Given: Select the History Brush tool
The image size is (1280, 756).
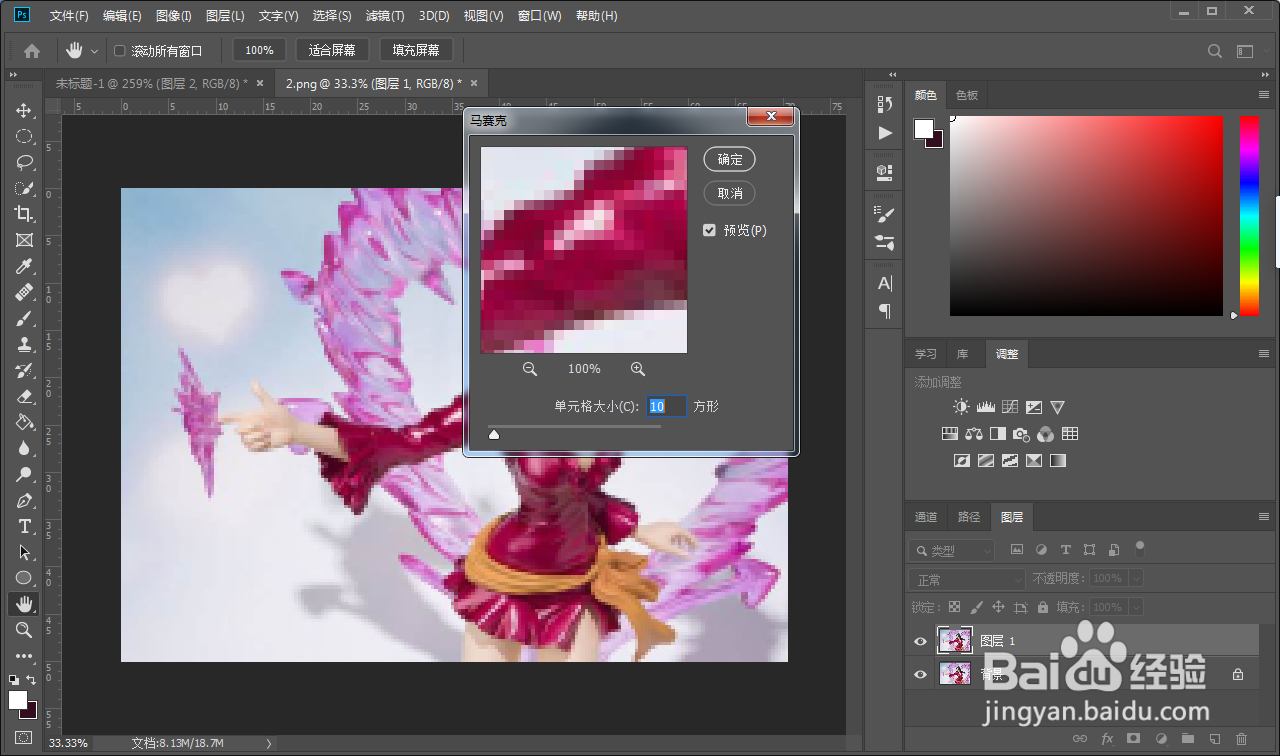Looking at the screenshot, I should click(x=24, y=370).
